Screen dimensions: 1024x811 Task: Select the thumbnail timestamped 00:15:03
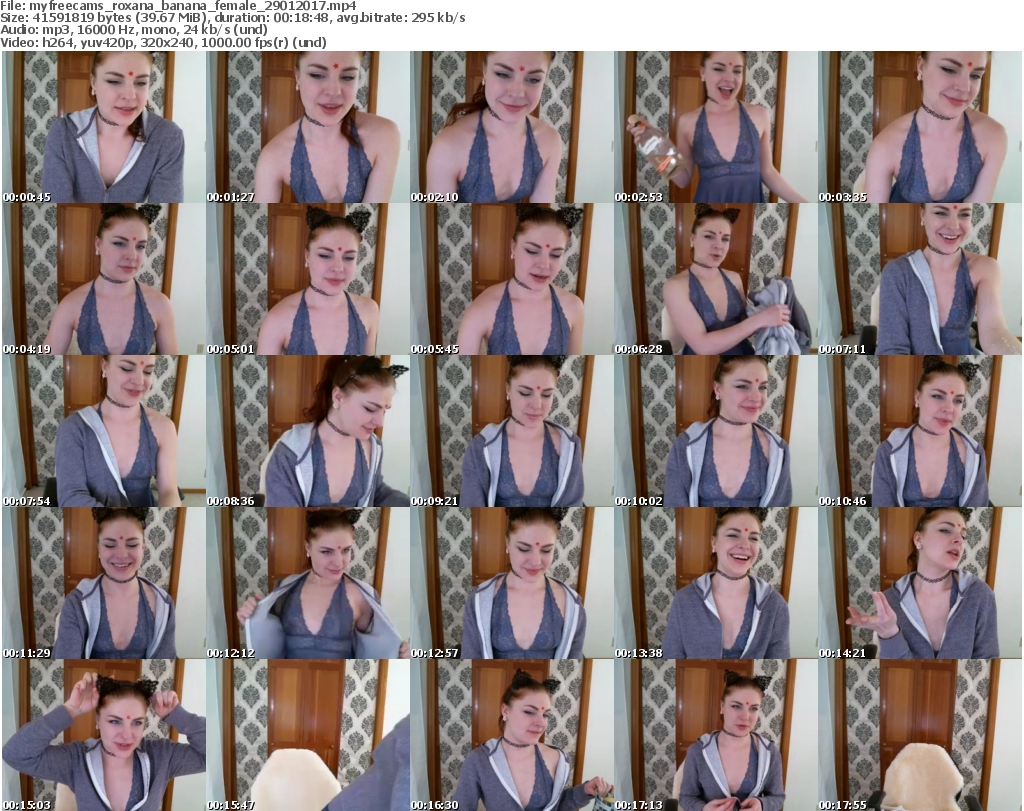104,735
